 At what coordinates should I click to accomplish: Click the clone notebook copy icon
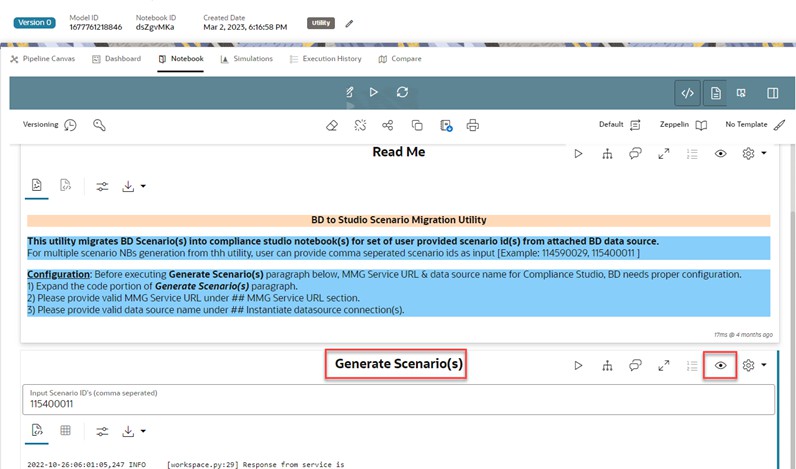(417, 125)
